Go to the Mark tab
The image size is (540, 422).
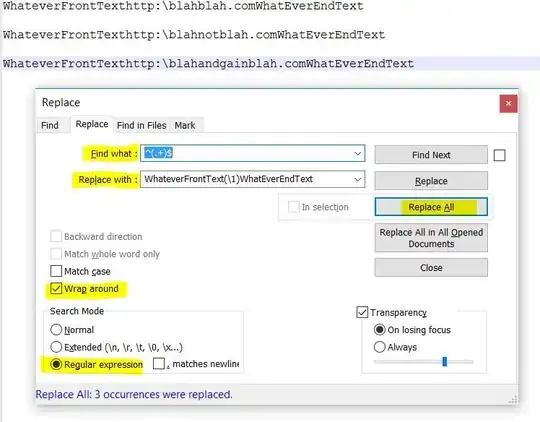[185, 125]
